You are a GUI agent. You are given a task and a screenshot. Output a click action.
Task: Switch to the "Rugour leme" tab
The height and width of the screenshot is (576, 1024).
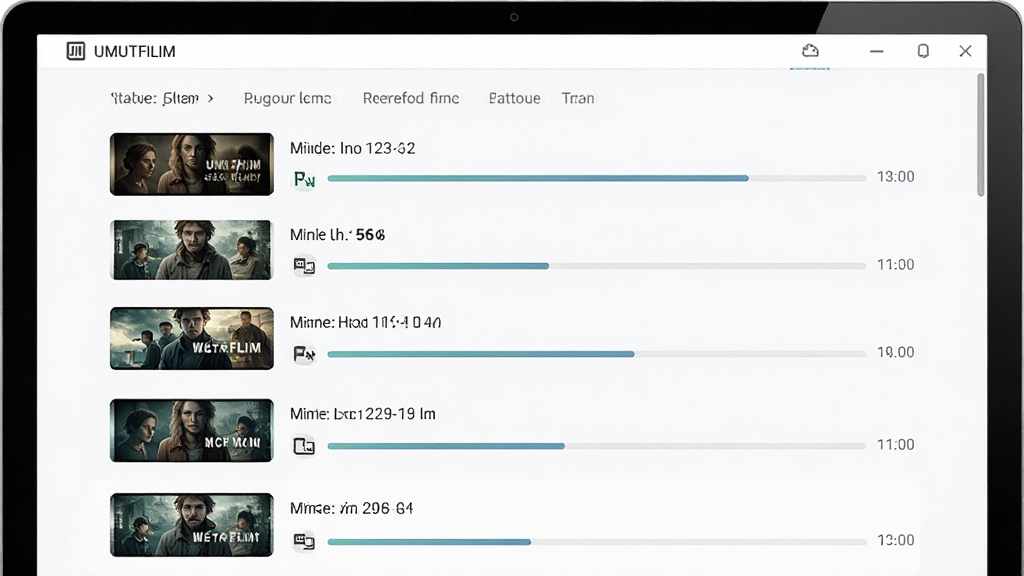click(x=287, y=98)
